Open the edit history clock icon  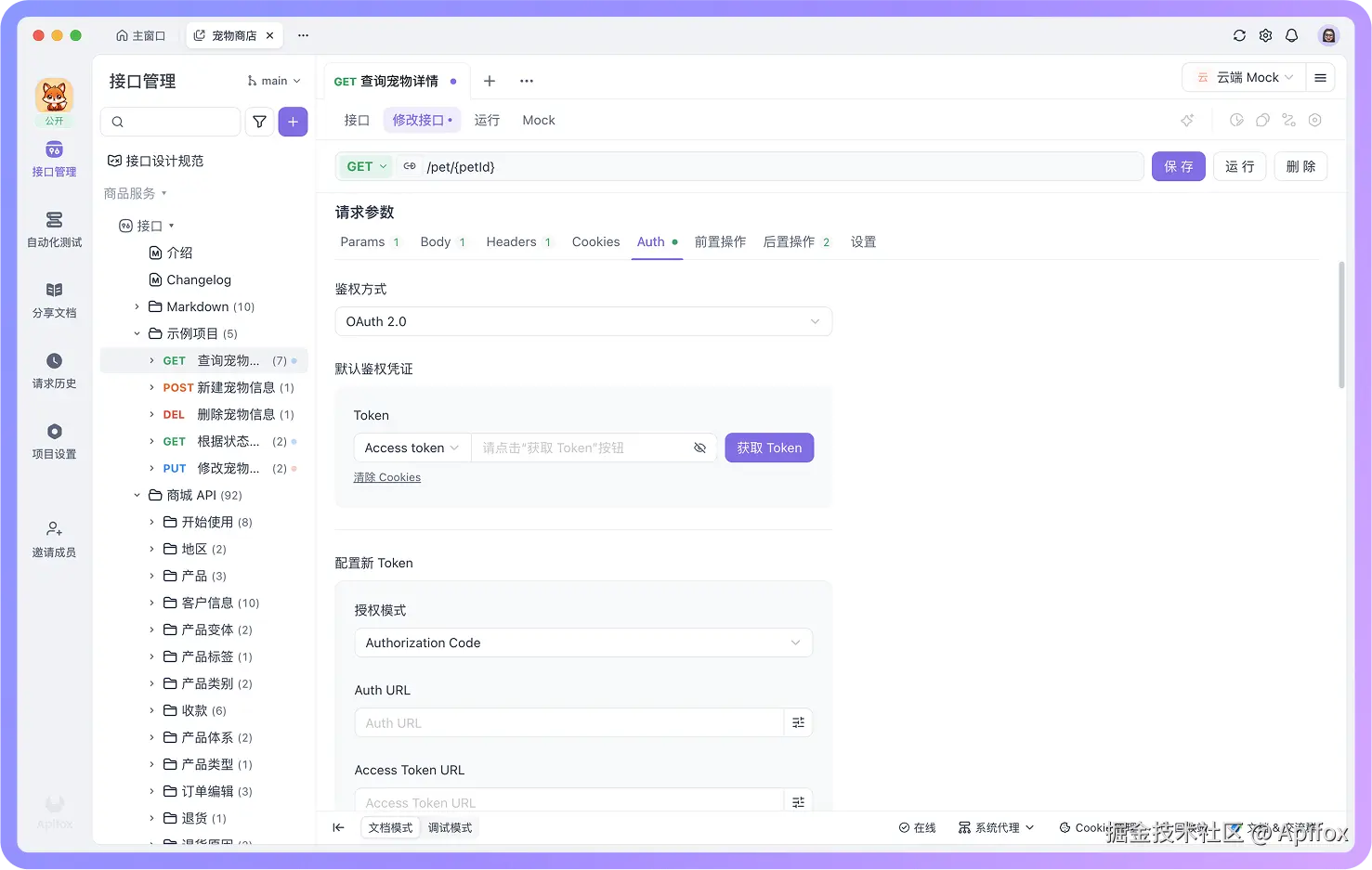point(1235,120)
